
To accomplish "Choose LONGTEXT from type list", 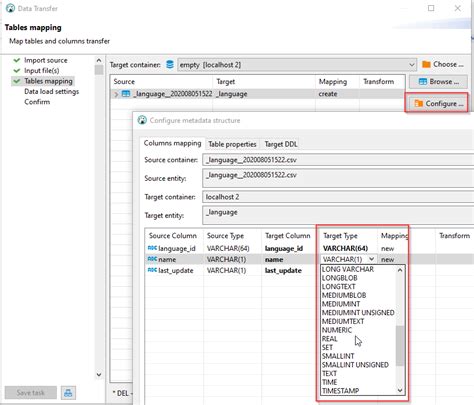I will click(x=338, y=286).
